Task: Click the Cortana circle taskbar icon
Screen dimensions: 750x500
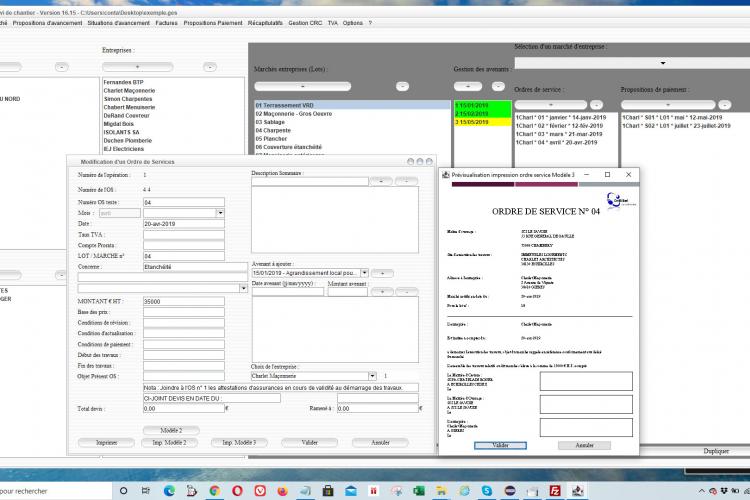Action: point(123,490)
